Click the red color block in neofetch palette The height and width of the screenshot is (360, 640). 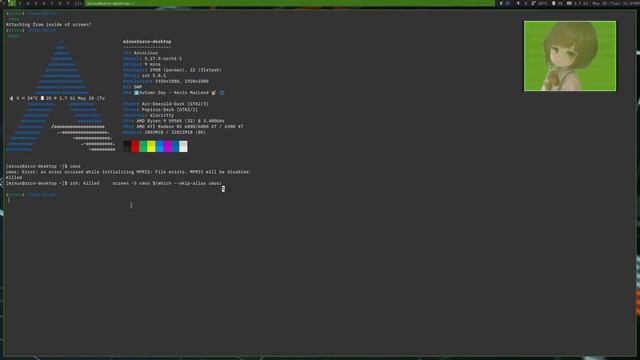click(x=135, y=146)
